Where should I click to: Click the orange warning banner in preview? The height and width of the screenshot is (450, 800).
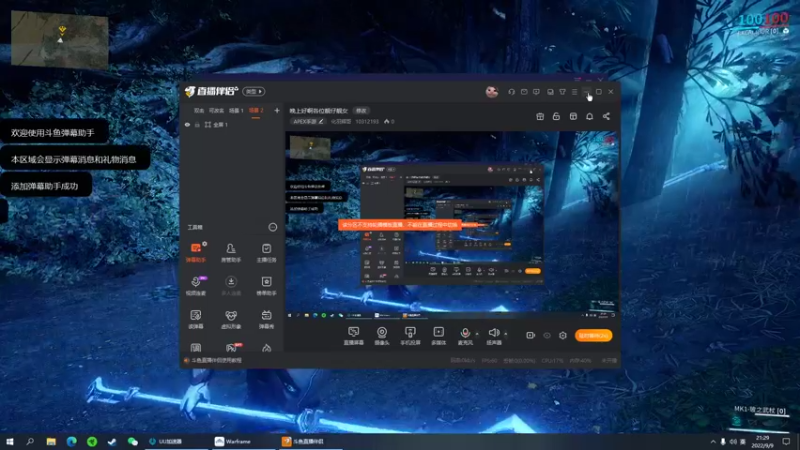tap(400, 224)
